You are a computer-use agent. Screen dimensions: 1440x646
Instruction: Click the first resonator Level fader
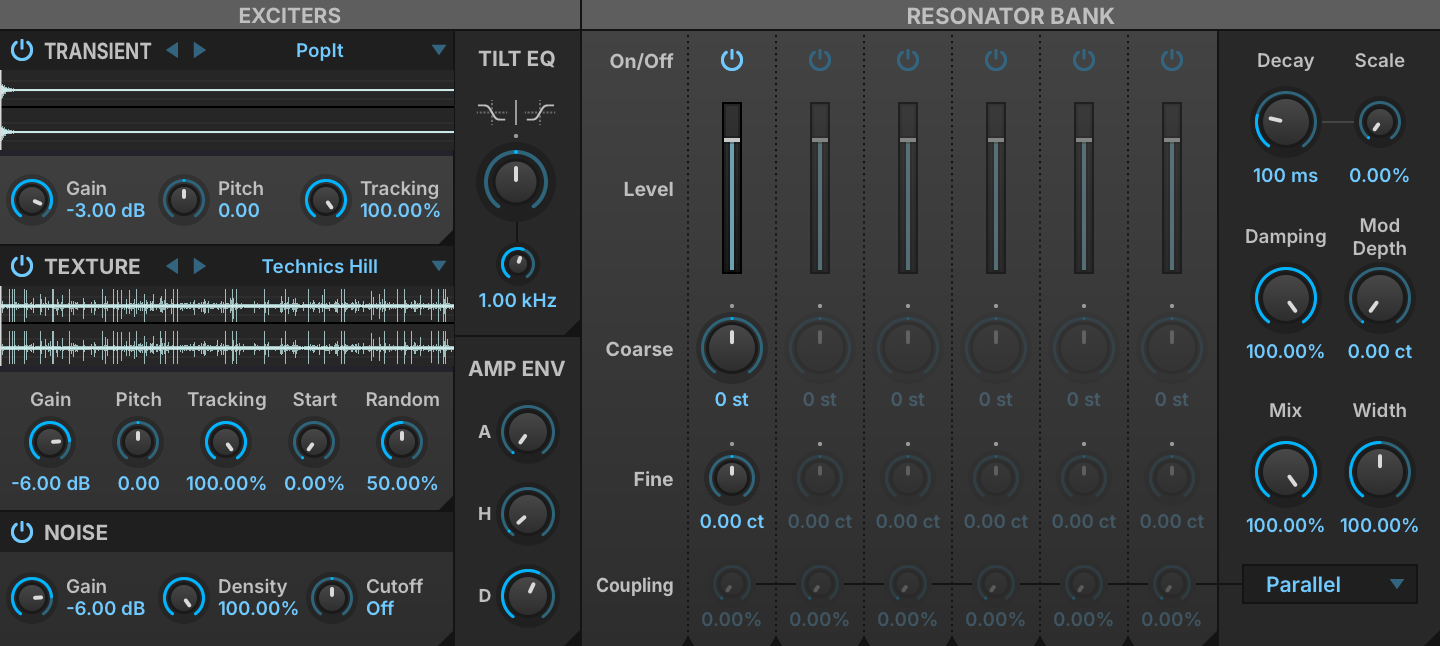point(732,187)
